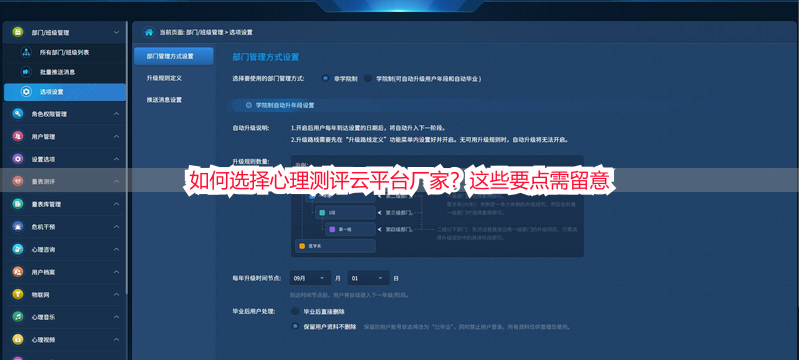Expand 心理视频 chevron
The height and width of the screenshot is (360, 799).
point(116,339)
